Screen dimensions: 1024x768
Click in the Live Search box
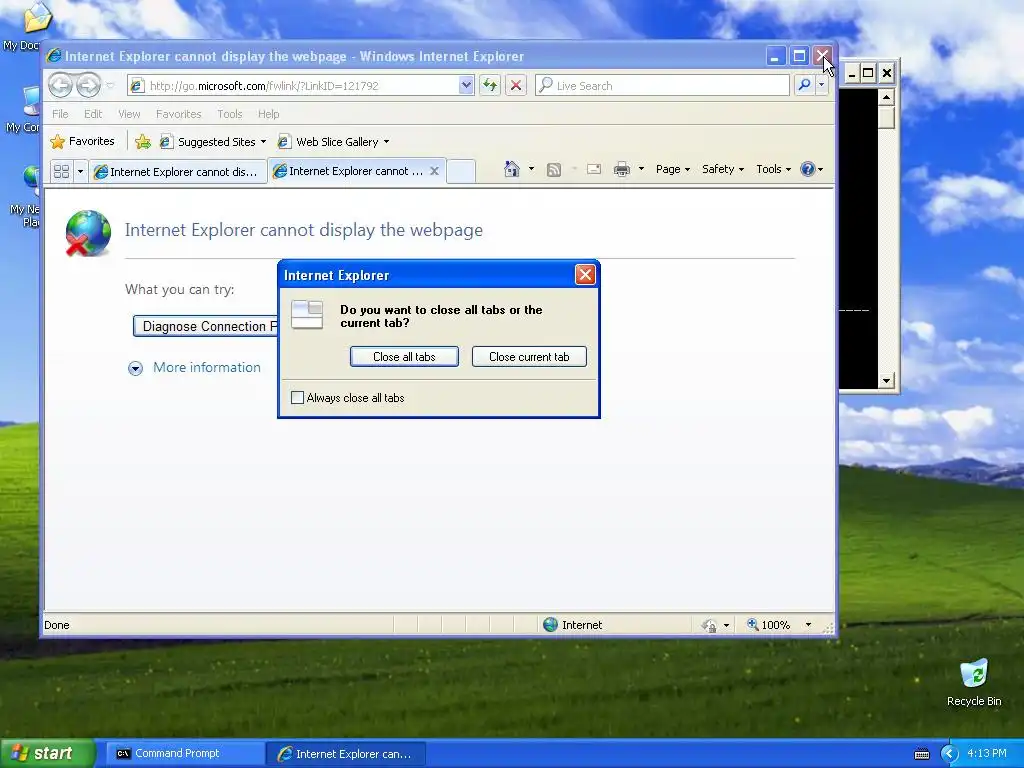click(662, 85)
